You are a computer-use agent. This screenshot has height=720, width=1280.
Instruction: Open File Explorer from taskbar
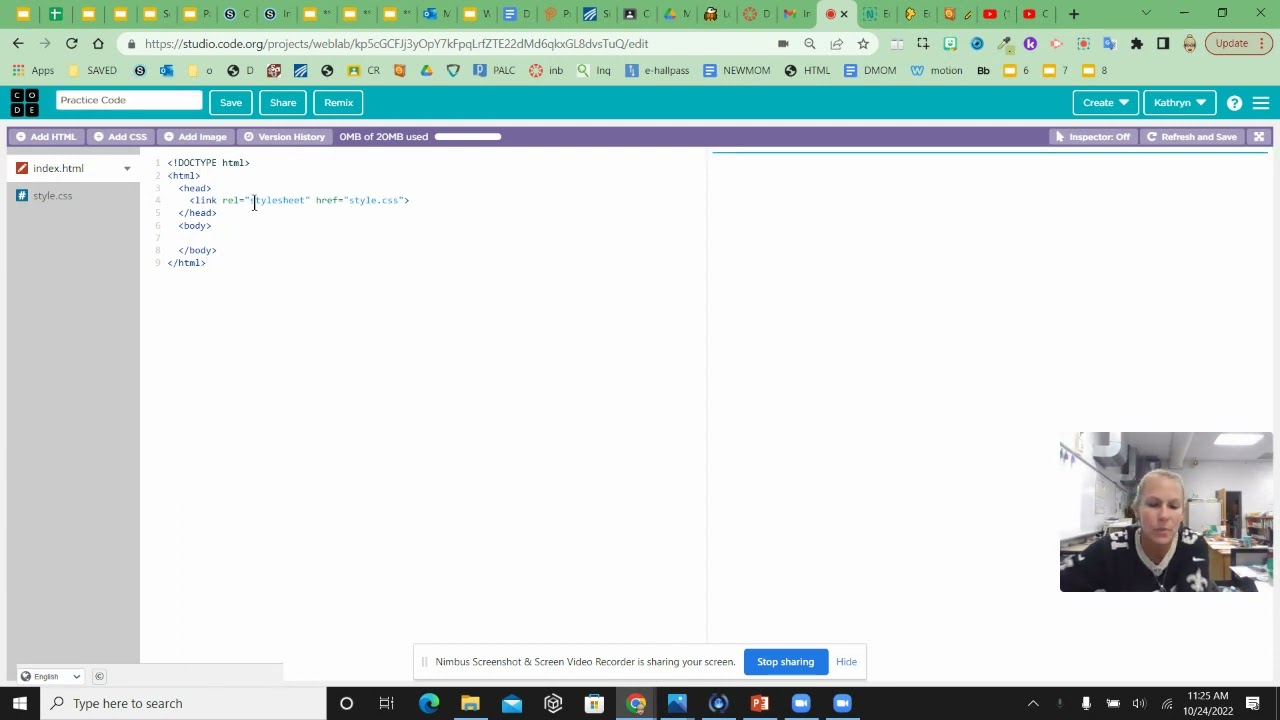[x=470, y=703]
